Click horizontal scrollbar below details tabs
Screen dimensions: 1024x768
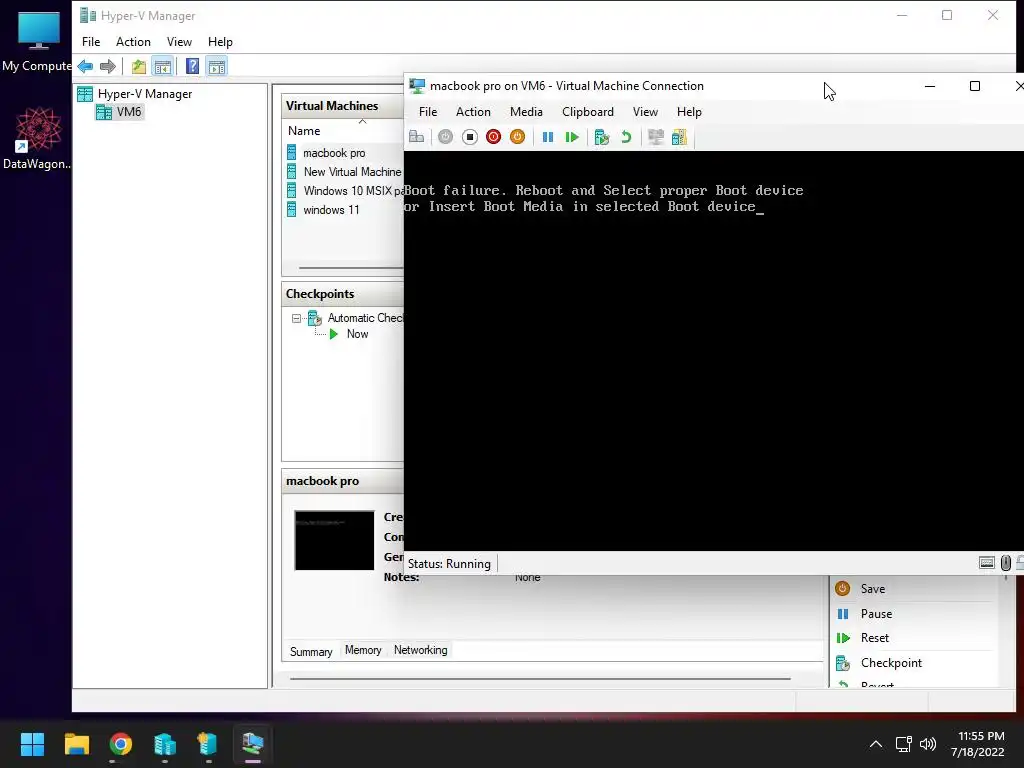click(540, 679)
